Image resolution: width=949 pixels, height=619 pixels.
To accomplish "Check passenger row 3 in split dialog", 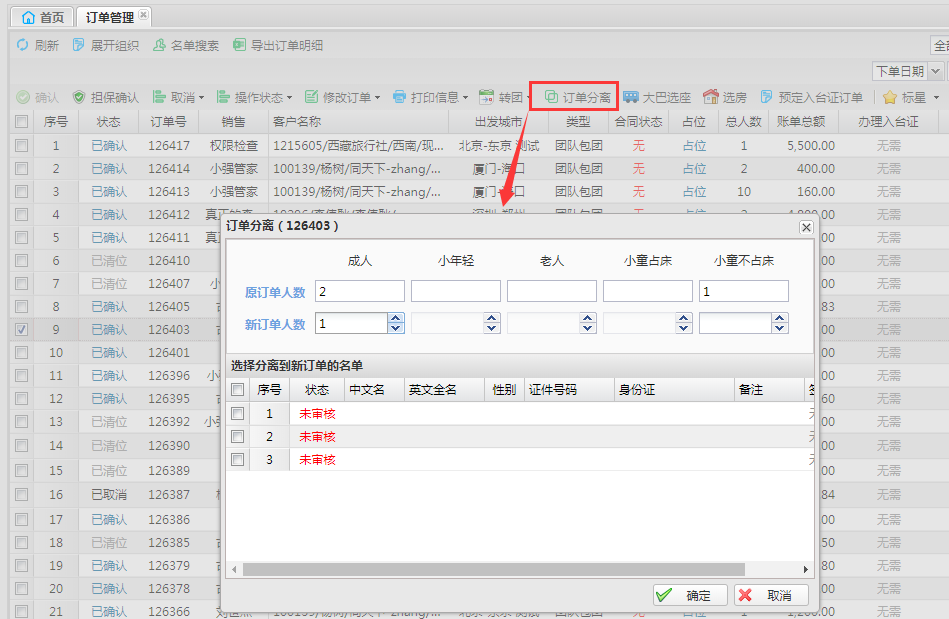I will tap(238, 459).
